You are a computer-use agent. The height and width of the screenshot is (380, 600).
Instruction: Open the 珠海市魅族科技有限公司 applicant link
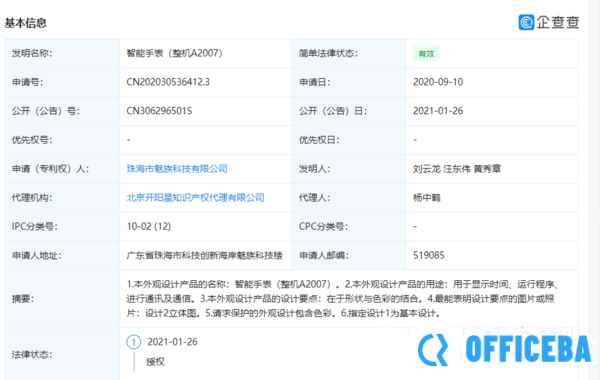pos(177,169)
